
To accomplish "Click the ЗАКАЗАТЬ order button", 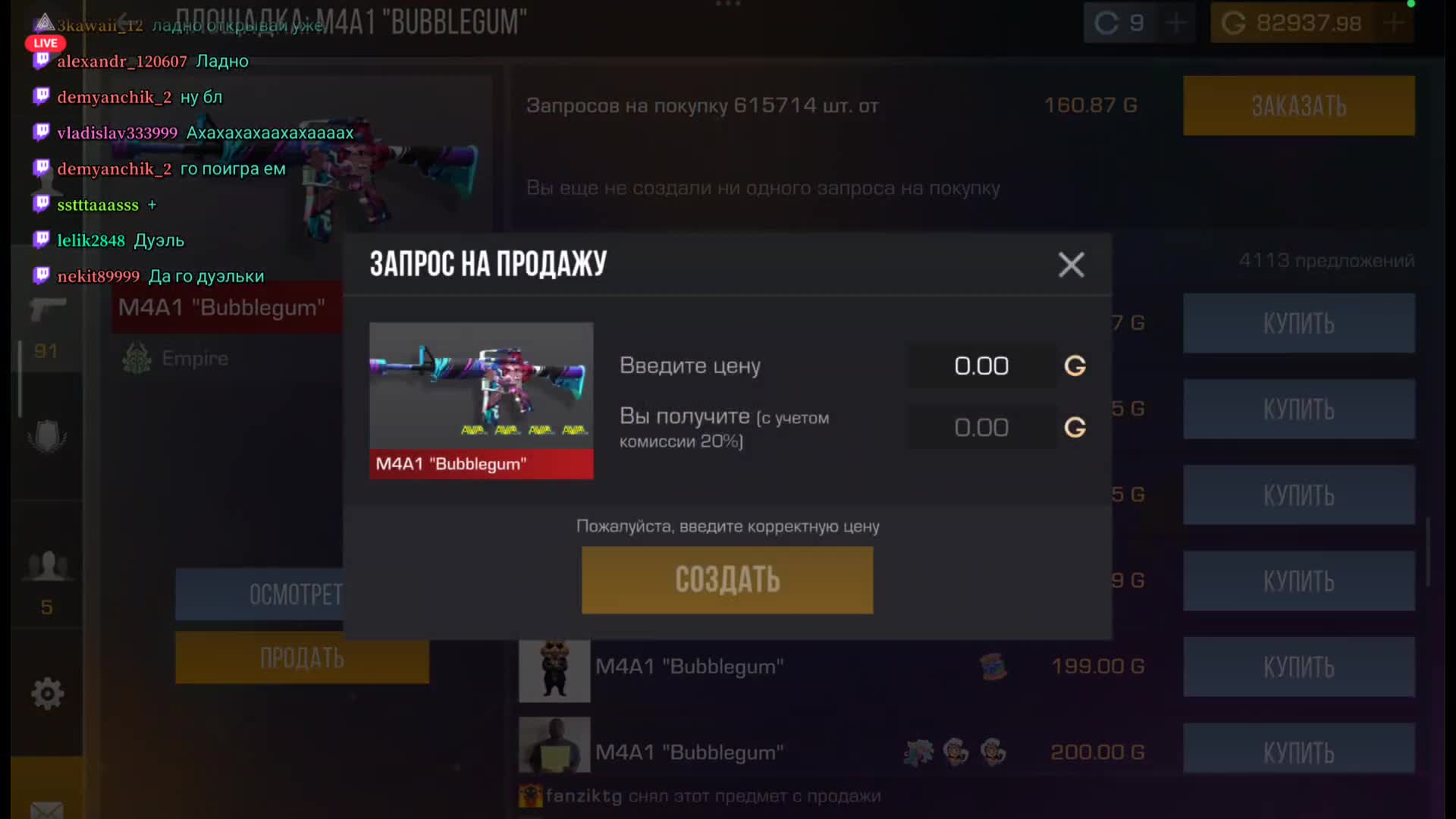I will [x=1299, y=105].
